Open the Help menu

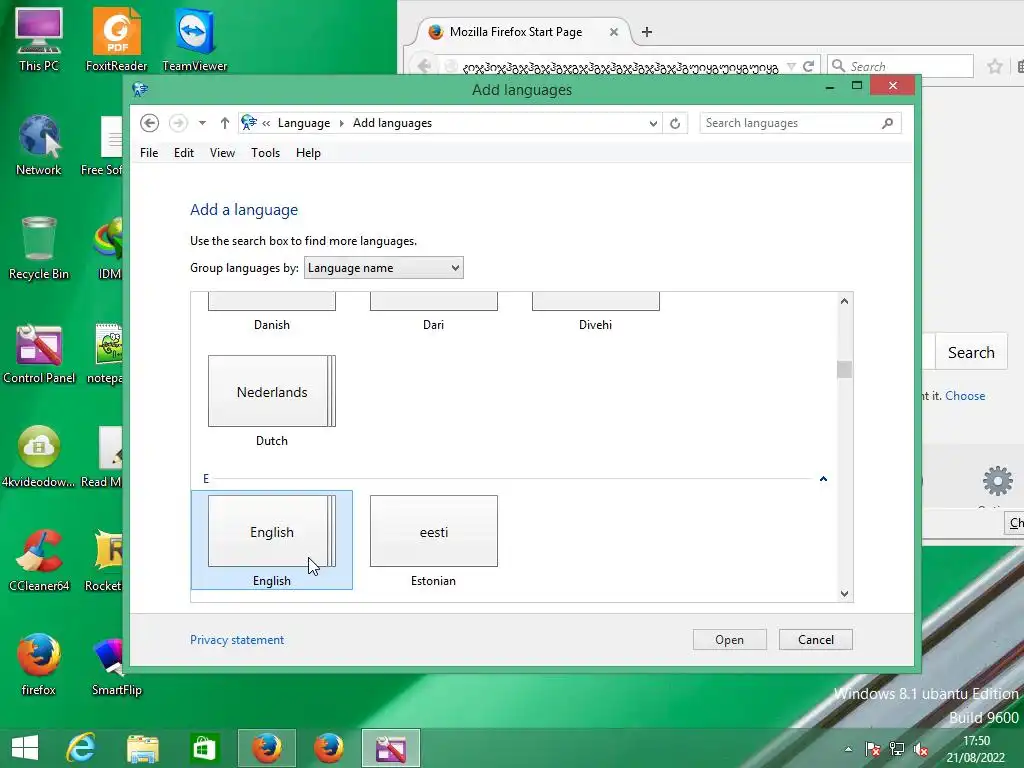click(x=308, y=153)
